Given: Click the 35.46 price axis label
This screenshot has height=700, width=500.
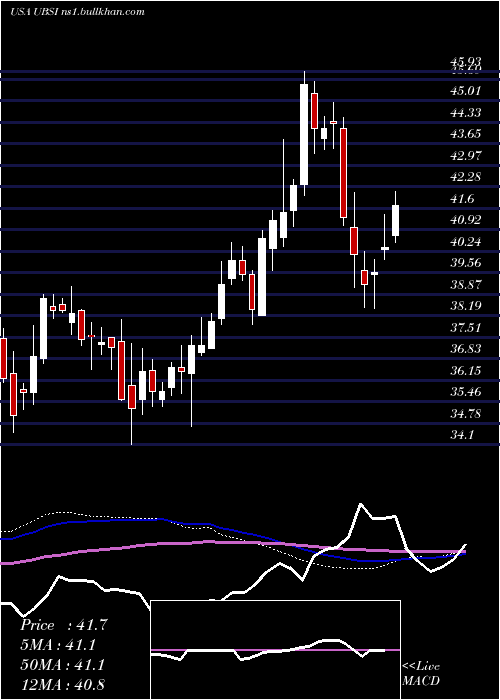Looking at the screenshot, I should (466, 392).
